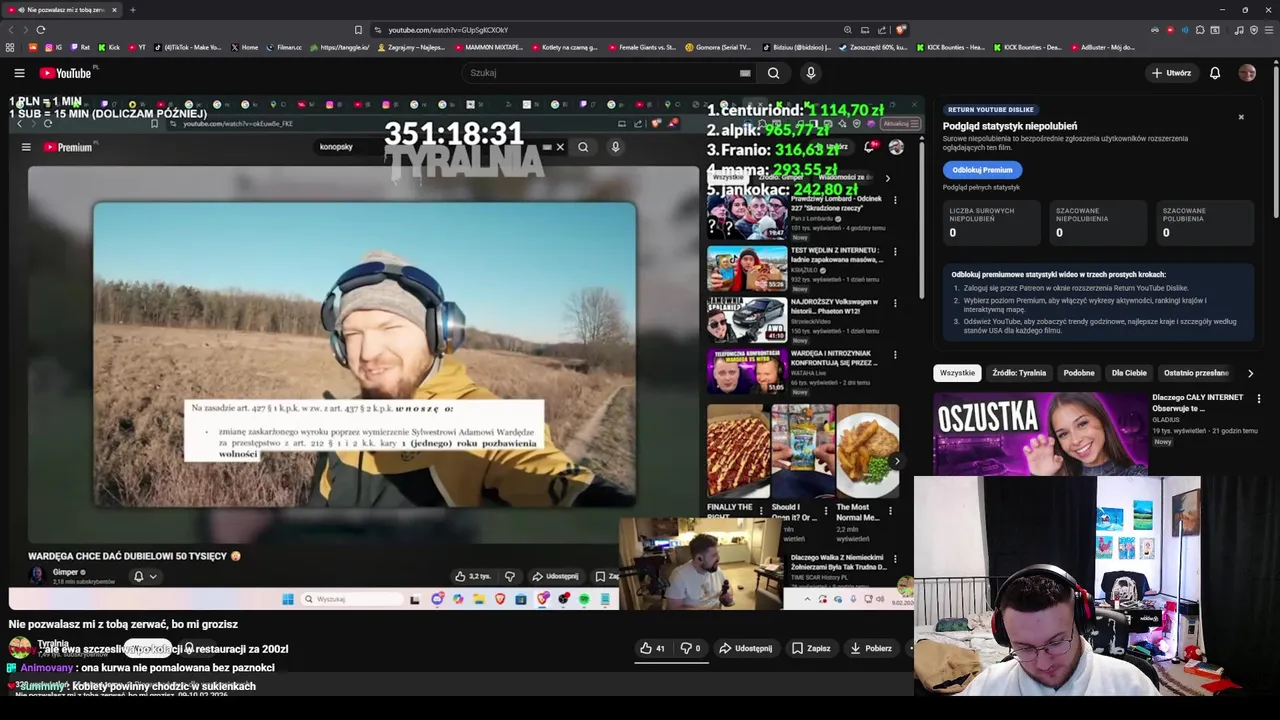Select the "Dla Ciebie" filter chip
Image resolution: width=1280 pixels, height=720 pixels.
(x=1129, y=373)
